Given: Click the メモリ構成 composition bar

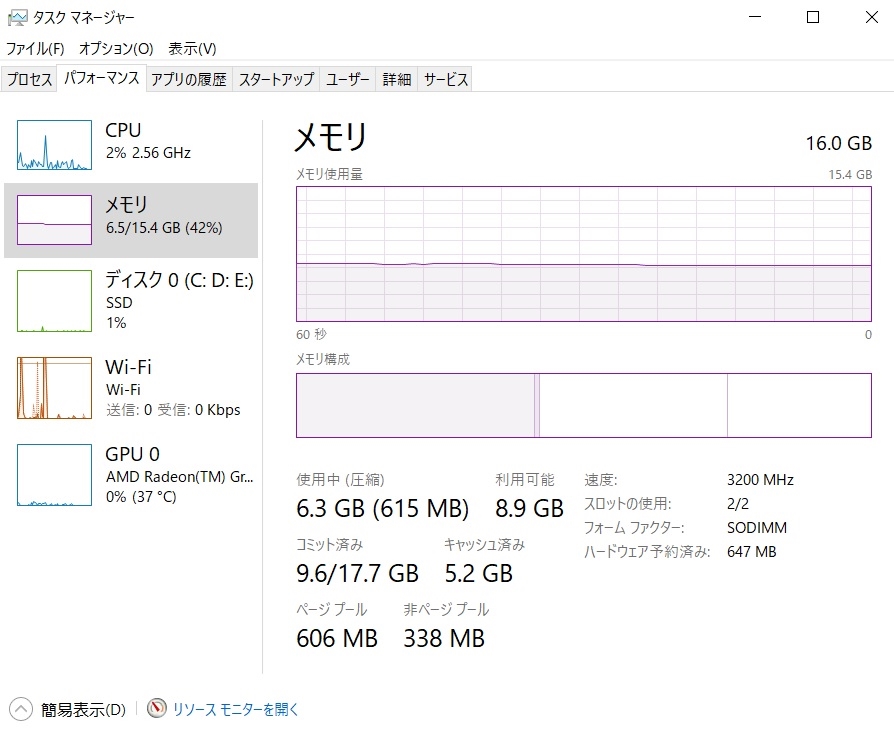Looking at the screenshot, I should point(583,405).
